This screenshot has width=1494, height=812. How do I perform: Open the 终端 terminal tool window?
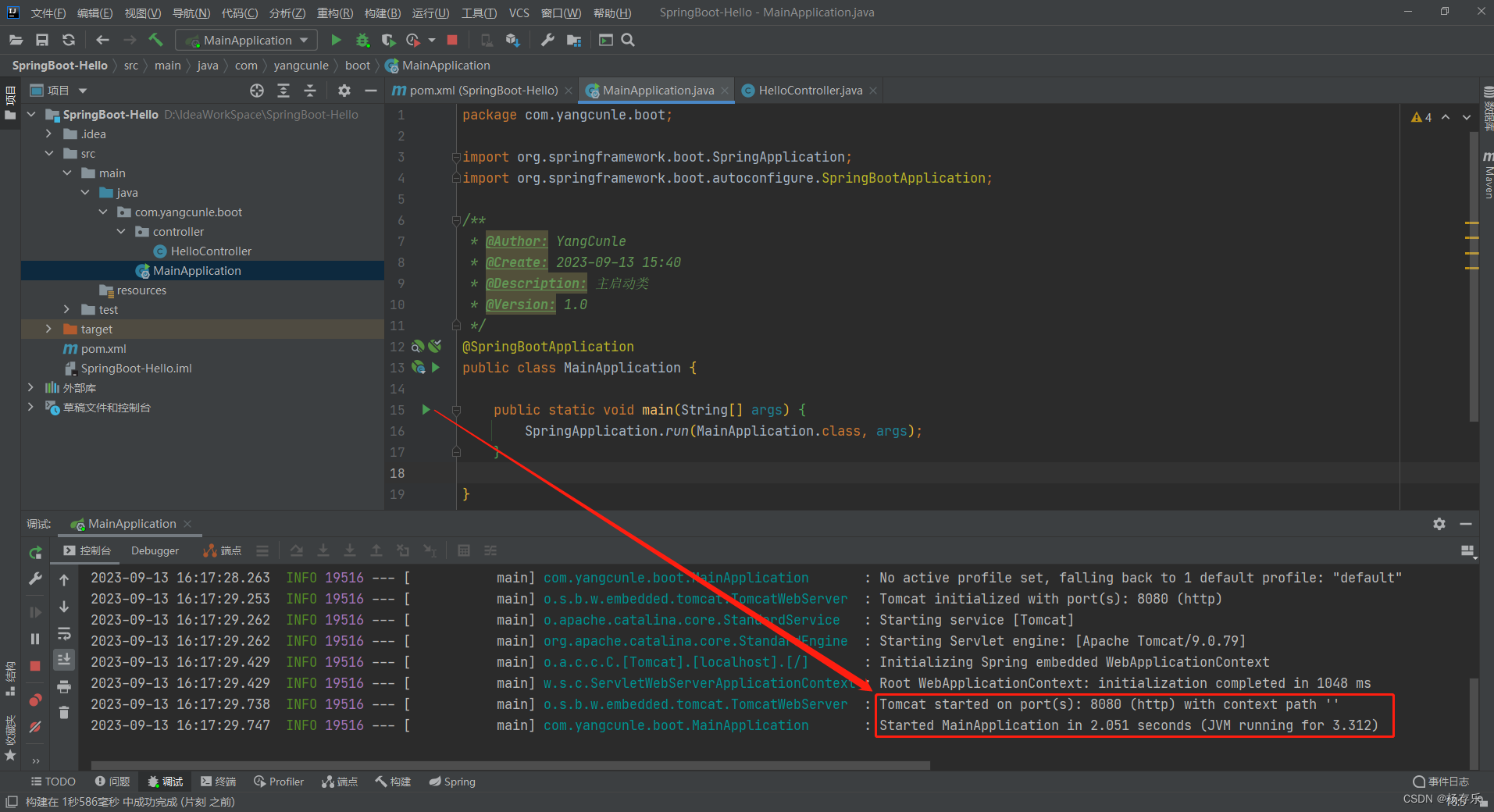[x=218, y=782]
